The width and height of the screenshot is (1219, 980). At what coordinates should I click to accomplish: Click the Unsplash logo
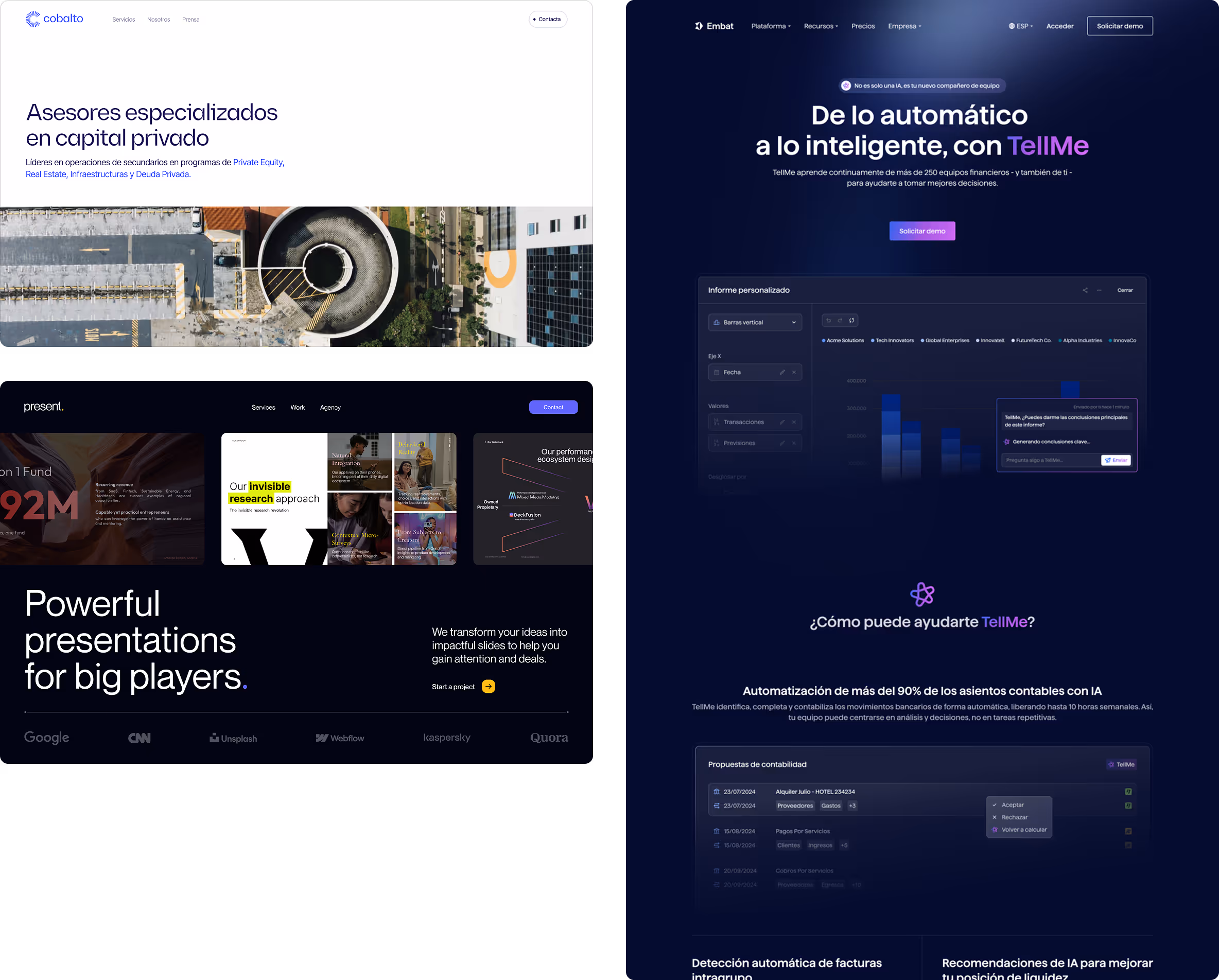[x=233, y=738]
